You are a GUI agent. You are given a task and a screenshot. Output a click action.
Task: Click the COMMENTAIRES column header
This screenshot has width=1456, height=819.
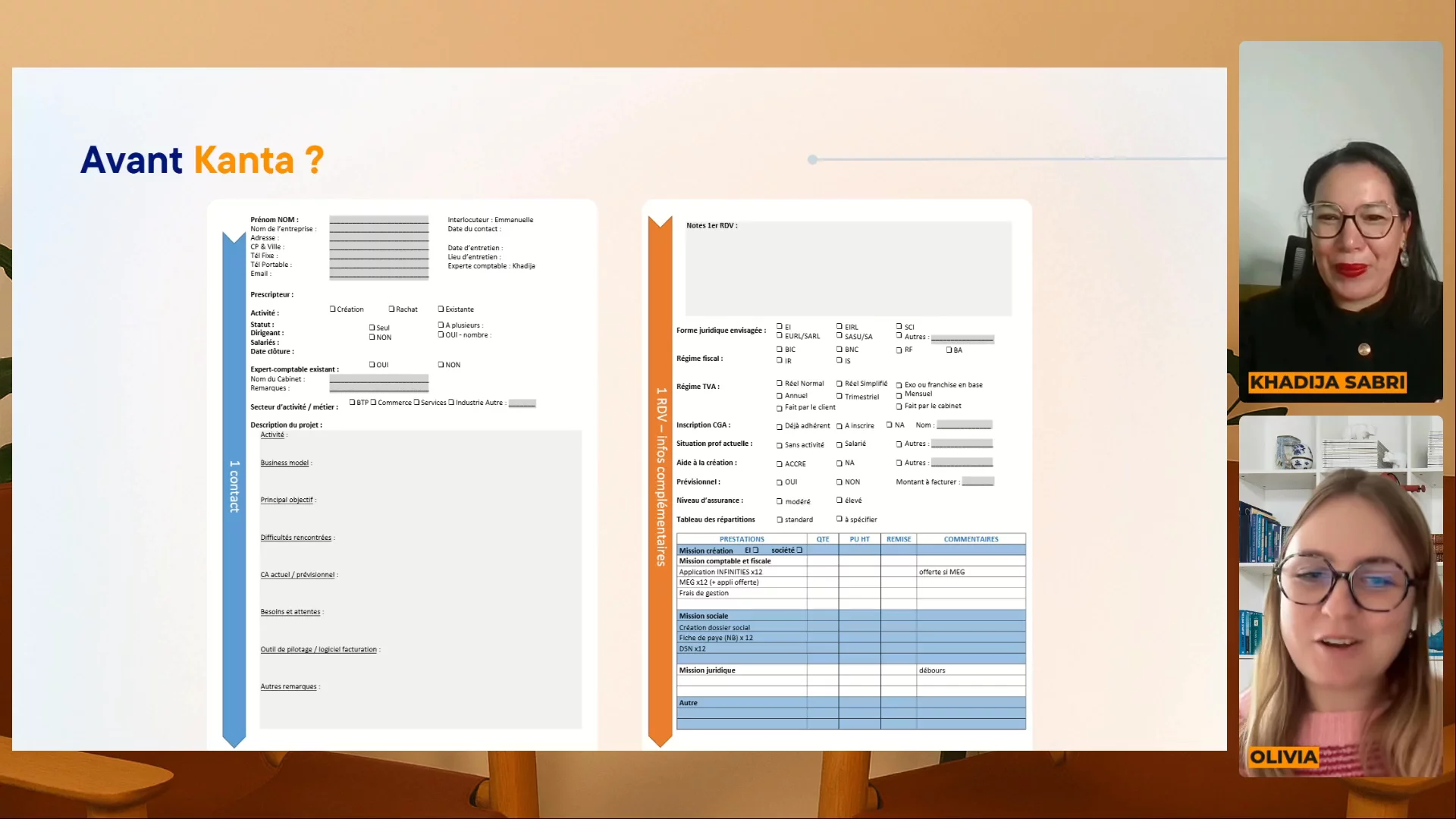click(971, 539)
